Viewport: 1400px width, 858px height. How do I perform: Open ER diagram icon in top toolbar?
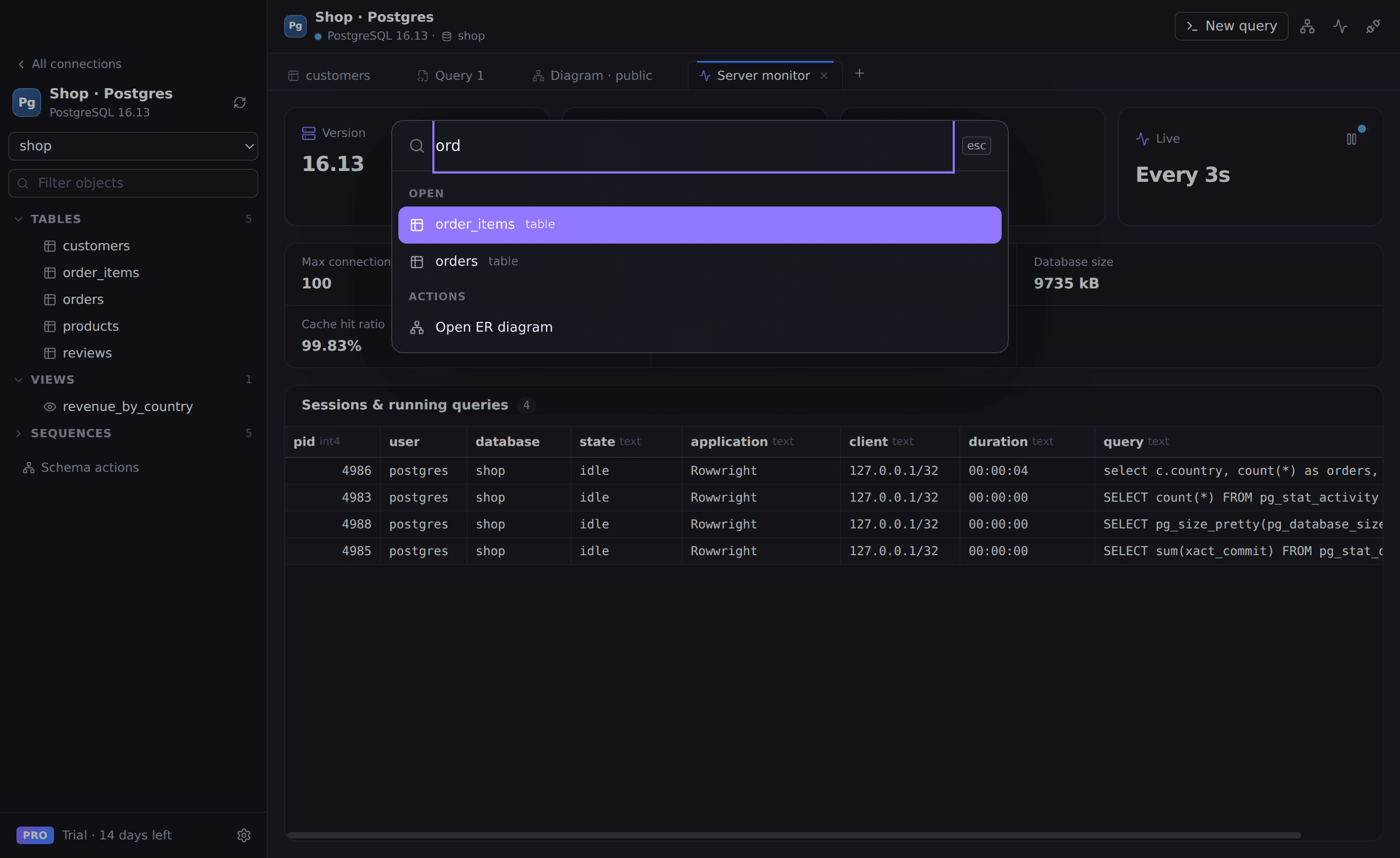1307,26
